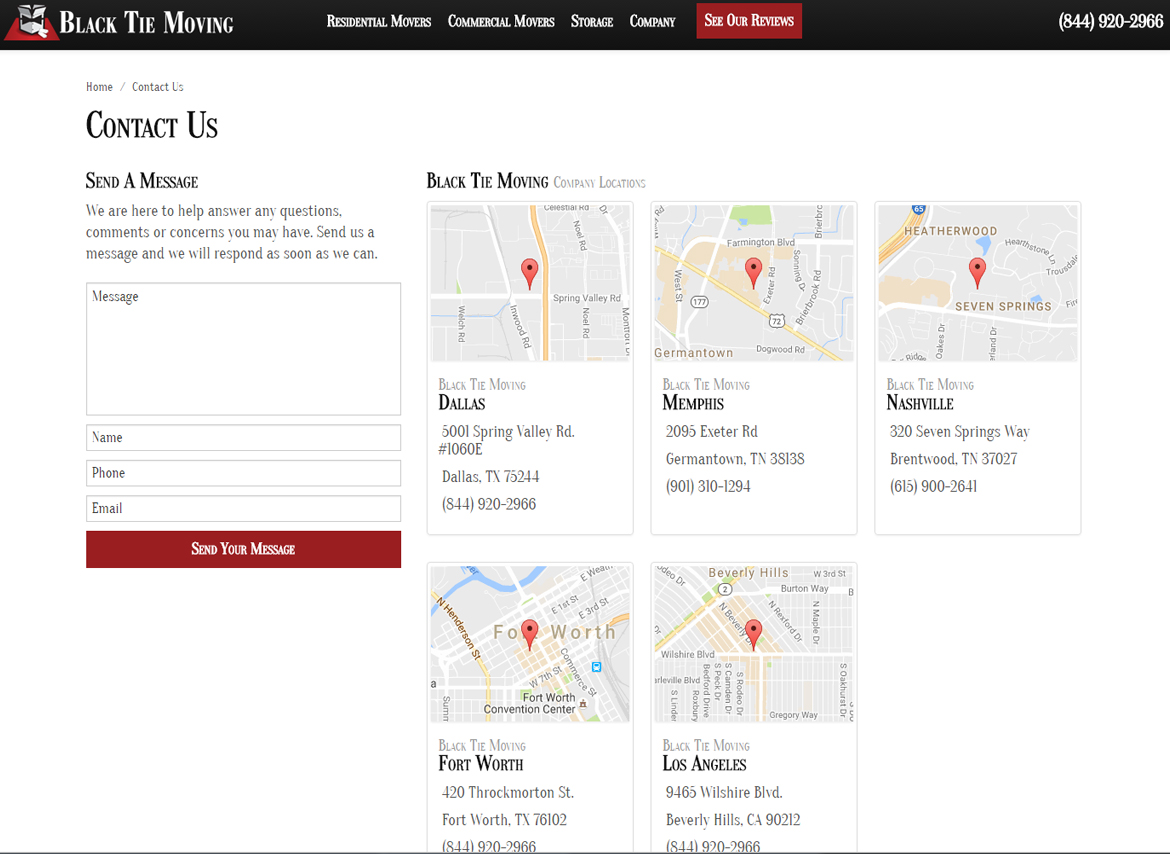Image resolution: width=1170 pixels, height=854 pixels.
Task: Click the red map pin on Memphis map
Action: pyautogui.click(x=753, y=274)
